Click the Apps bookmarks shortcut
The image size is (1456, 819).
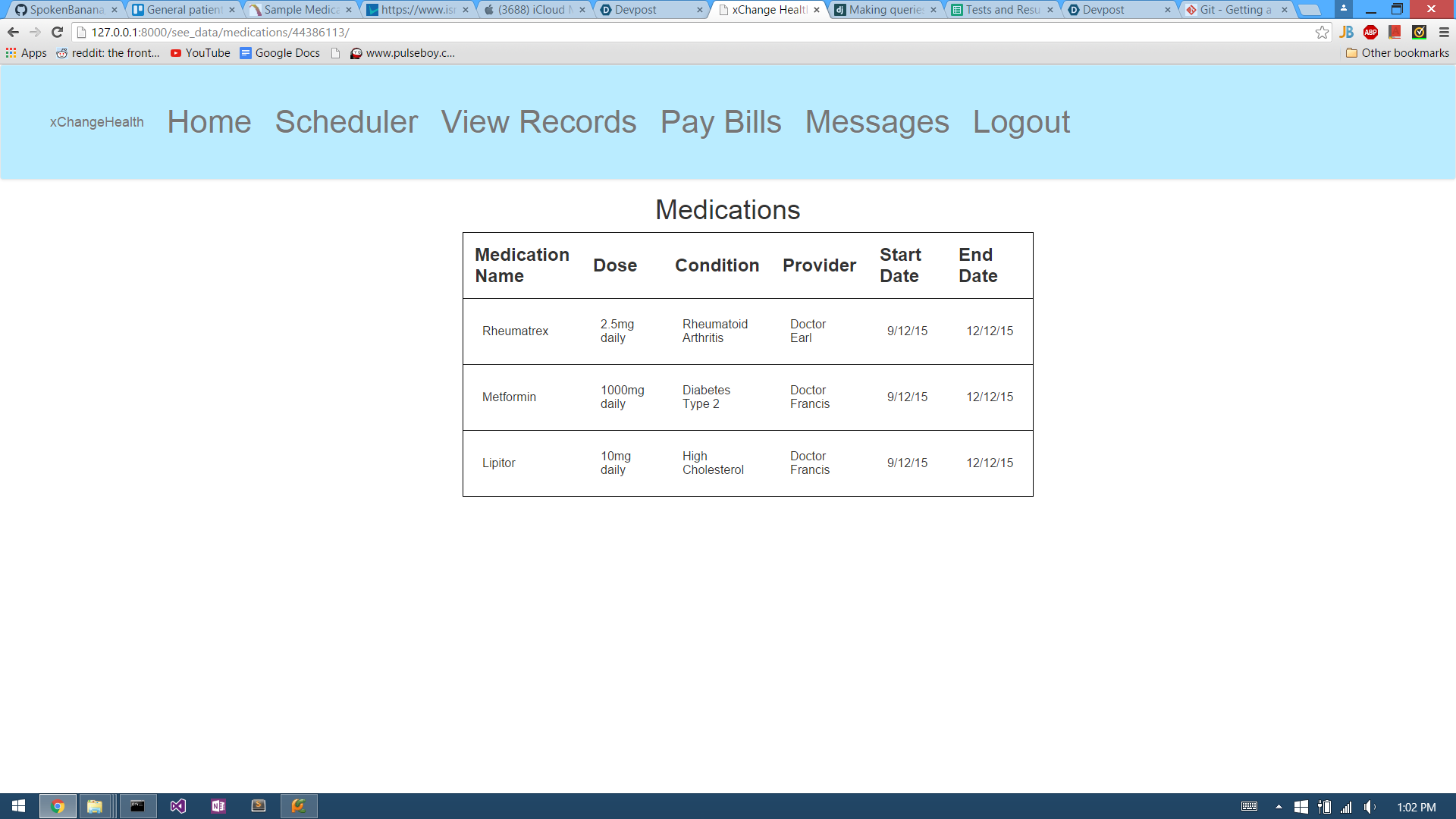pos(27,53)
